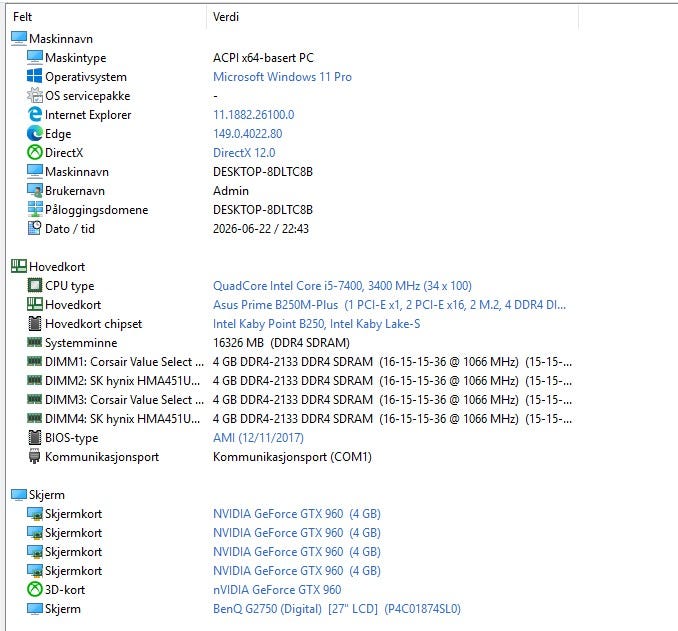Open the QuadCore Intel Core i5-7400 link
This screenshot has width=678, height=631.
[342, 285]
